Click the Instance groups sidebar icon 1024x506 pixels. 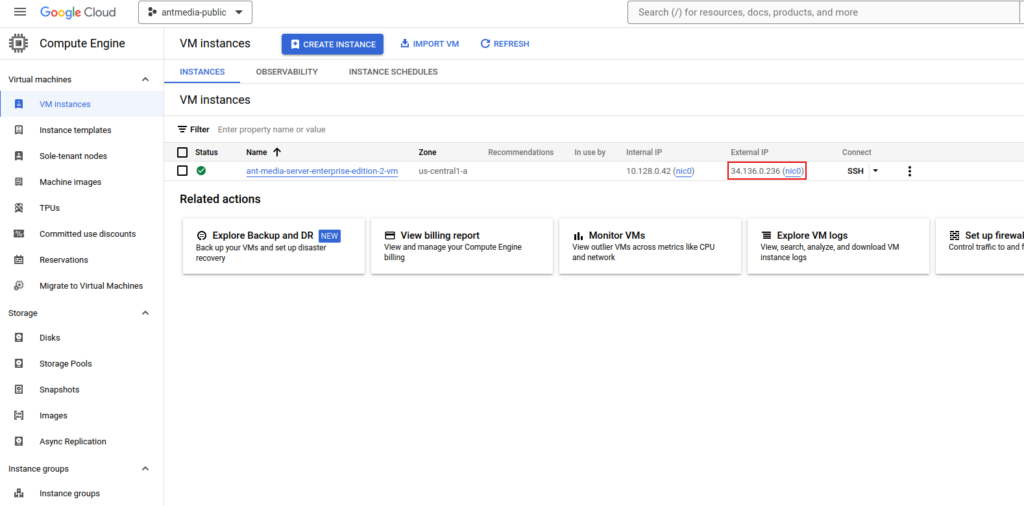point(18,493)
